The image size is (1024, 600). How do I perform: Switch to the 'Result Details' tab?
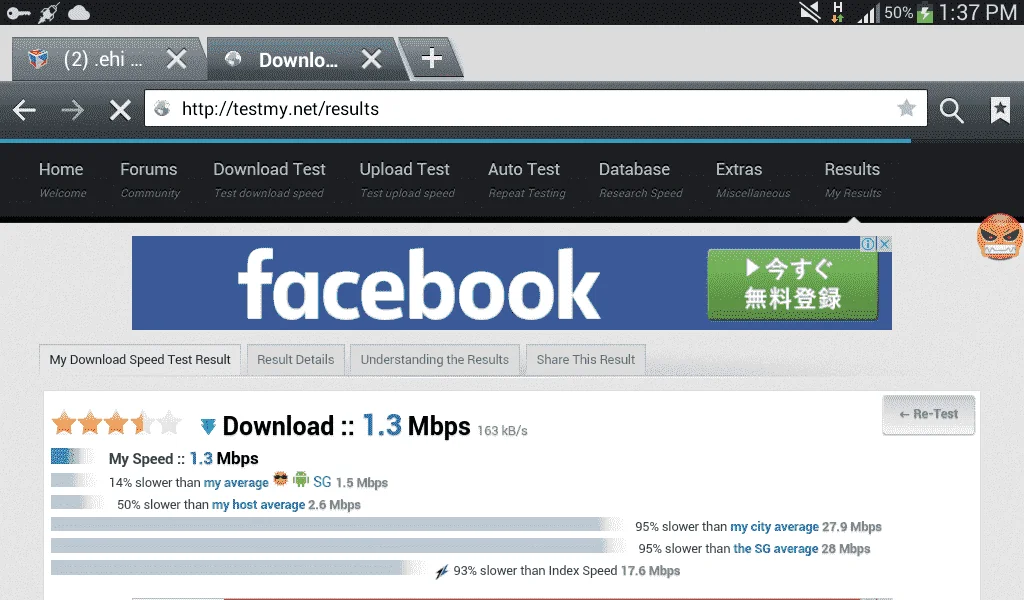tap(295, 360)
